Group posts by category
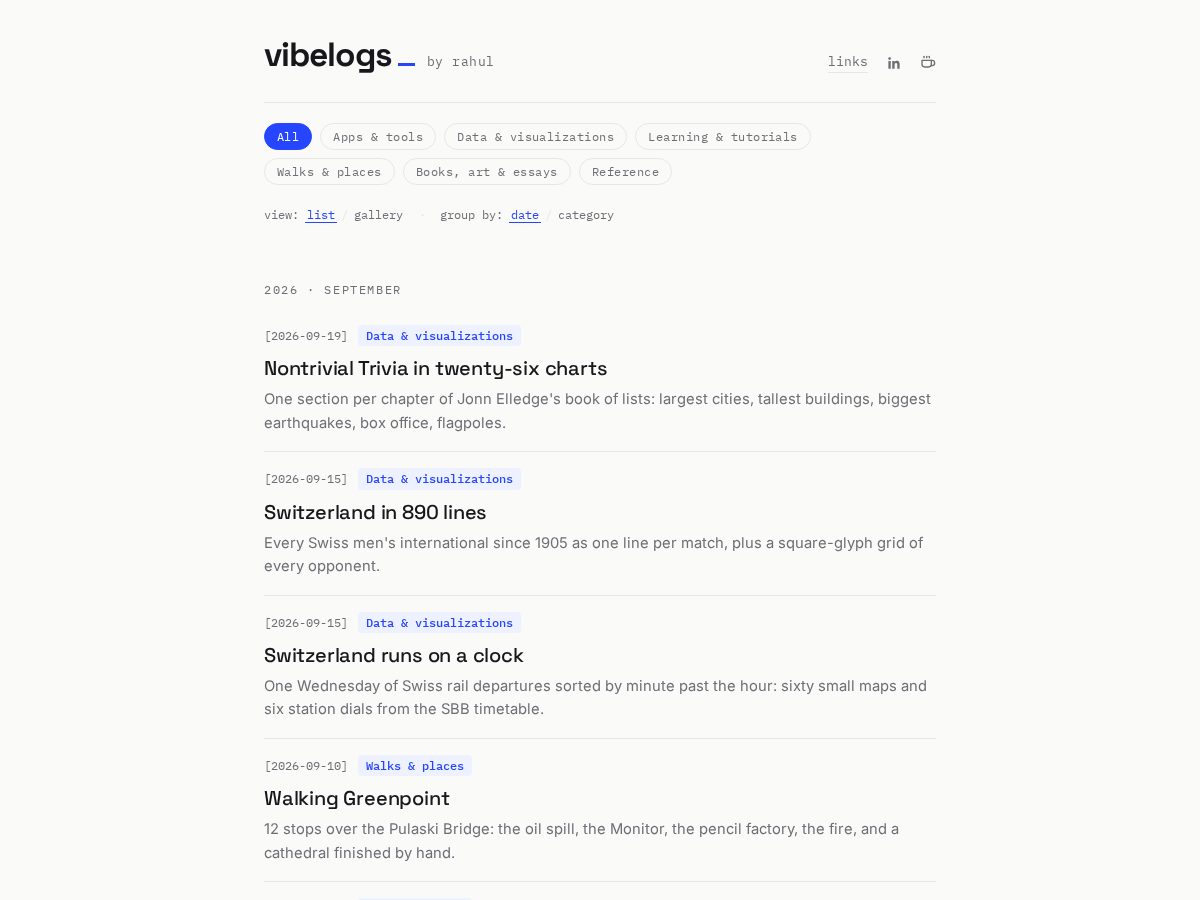The height and width of the screenshot is (900, 1200). coord(586,215)
